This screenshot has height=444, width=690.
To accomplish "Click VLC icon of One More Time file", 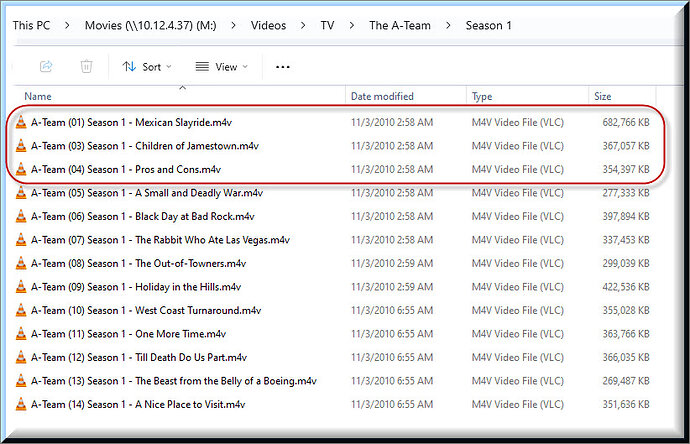I will click(x=21, y=334).
